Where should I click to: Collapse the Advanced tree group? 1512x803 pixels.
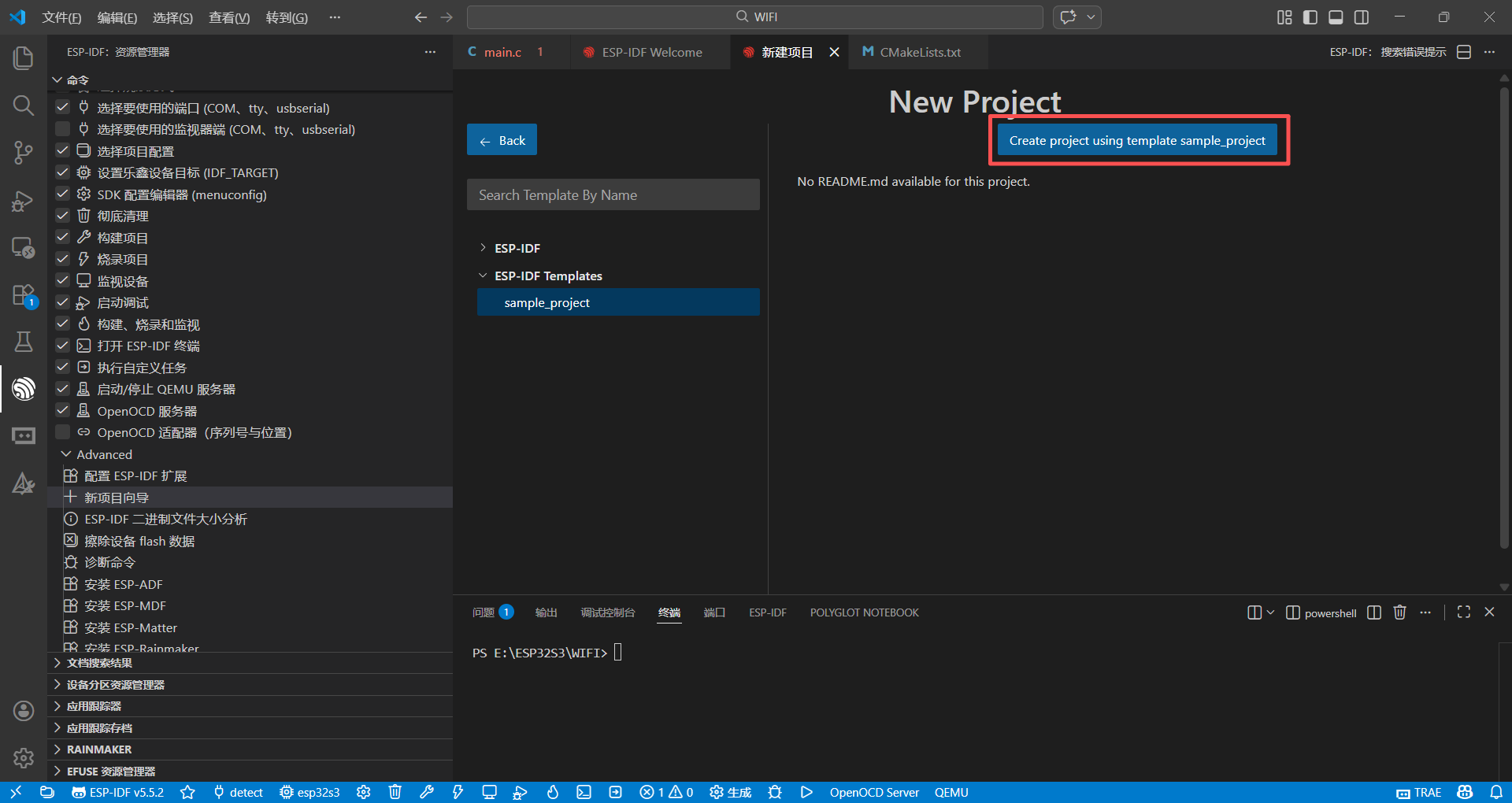67,454
